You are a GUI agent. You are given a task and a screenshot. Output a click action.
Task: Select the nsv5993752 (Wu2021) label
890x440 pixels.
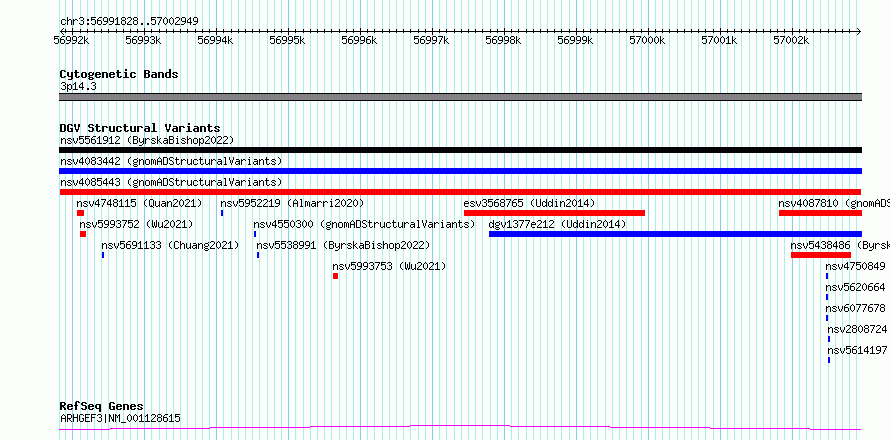136,224
